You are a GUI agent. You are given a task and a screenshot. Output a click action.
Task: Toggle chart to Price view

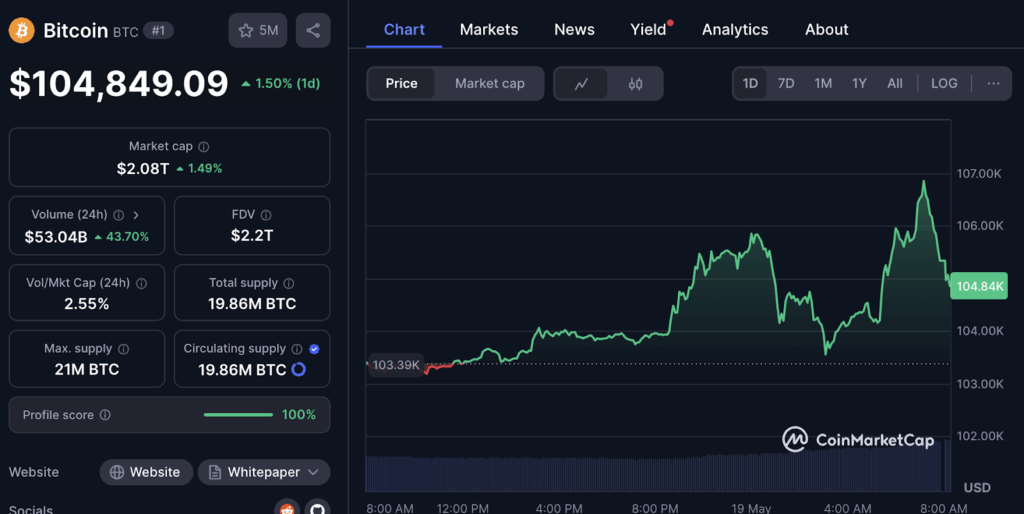click(x=401, y=83)
